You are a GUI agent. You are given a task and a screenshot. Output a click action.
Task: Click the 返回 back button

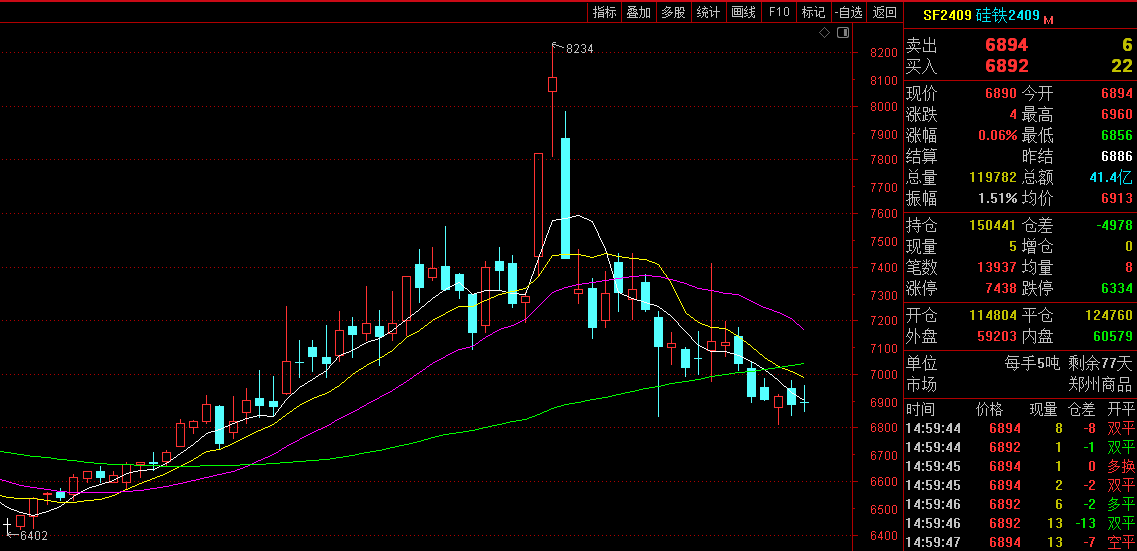[884, 12]
